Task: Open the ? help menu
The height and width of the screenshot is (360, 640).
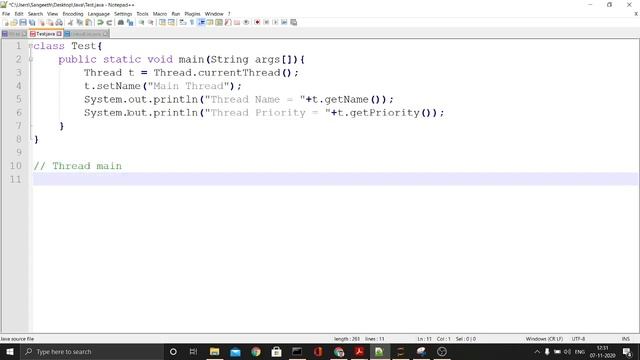Action: click(229, 14)
